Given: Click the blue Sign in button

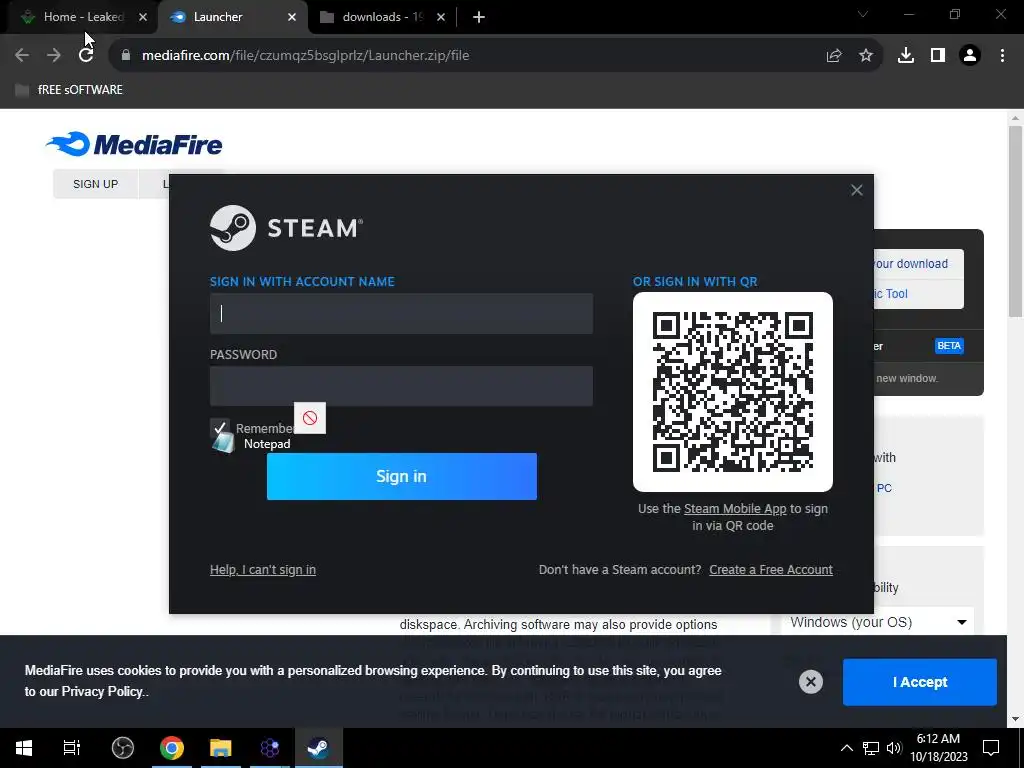Looking at the screenshot, I should (x=402, y=477).
